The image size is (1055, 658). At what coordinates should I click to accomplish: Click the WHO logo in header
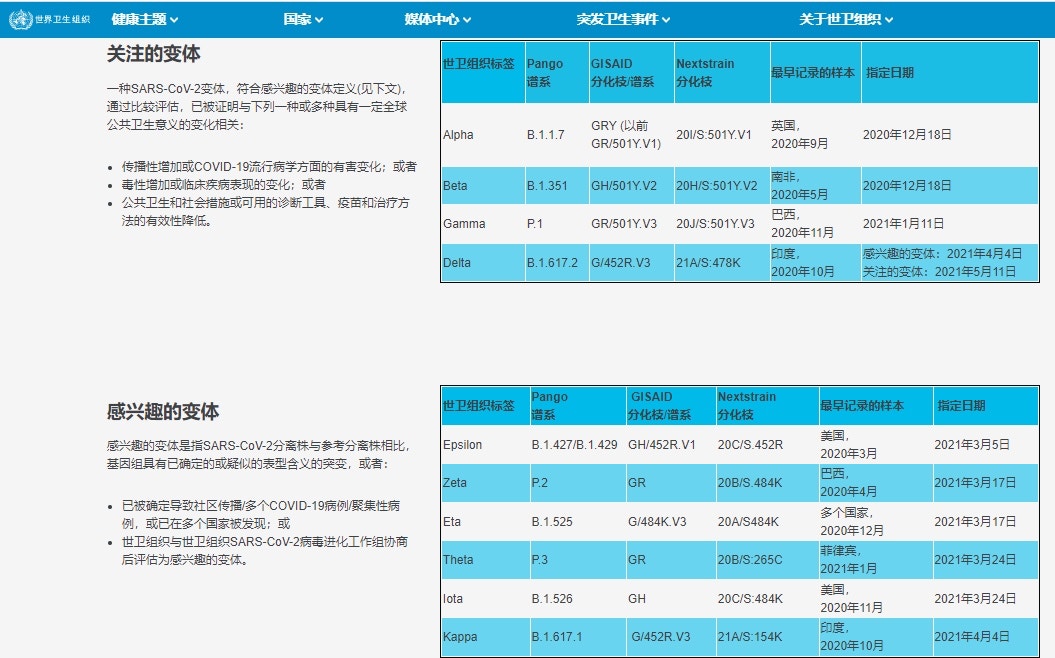click(x=49, y=19)
